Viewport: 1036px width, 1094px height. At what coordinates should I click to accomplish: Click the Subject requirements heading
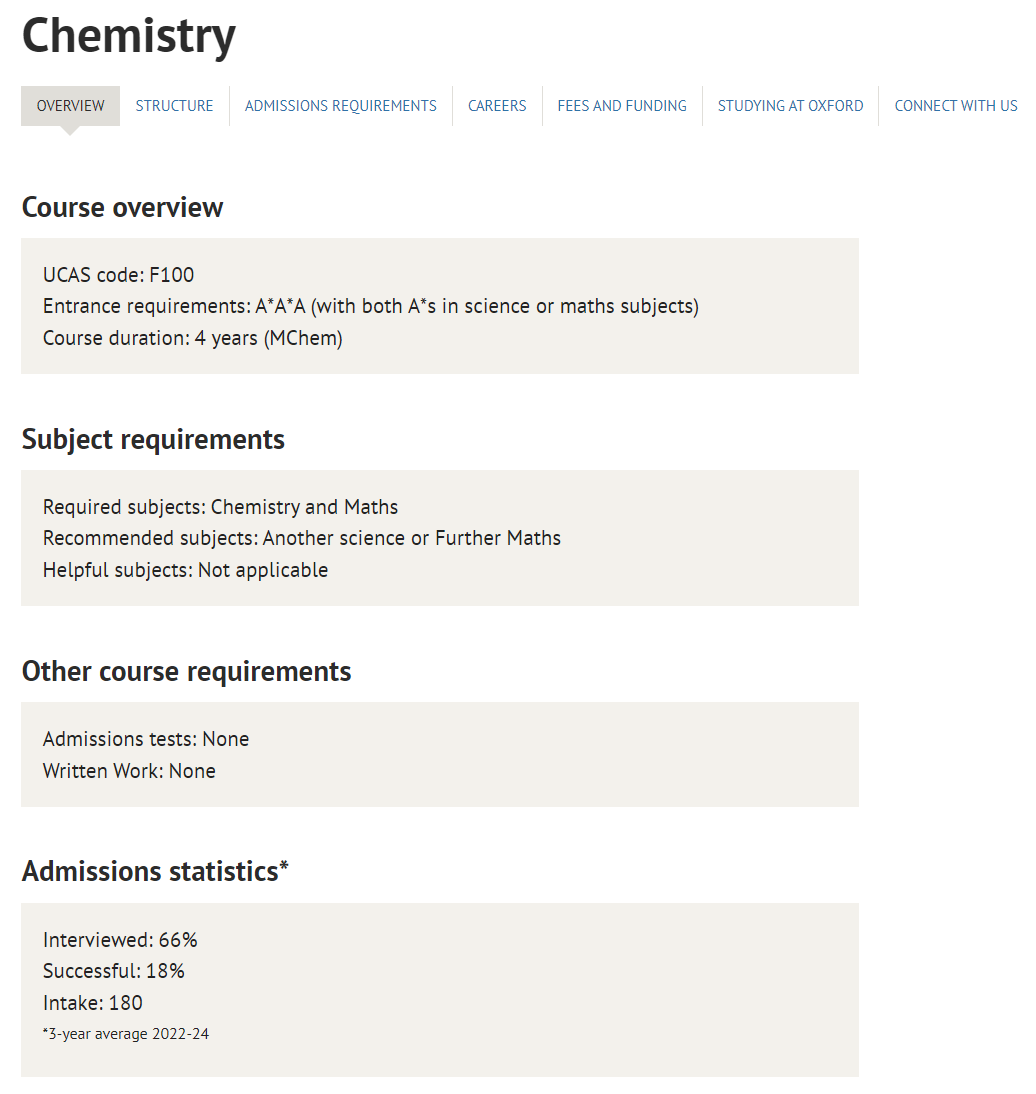[153, 440]
